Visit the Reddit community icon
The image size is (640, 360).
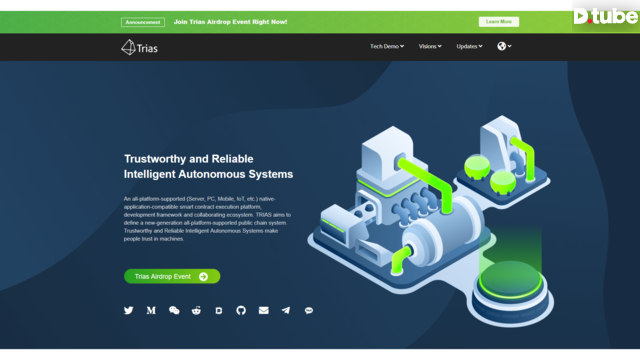tap(196, 311)
